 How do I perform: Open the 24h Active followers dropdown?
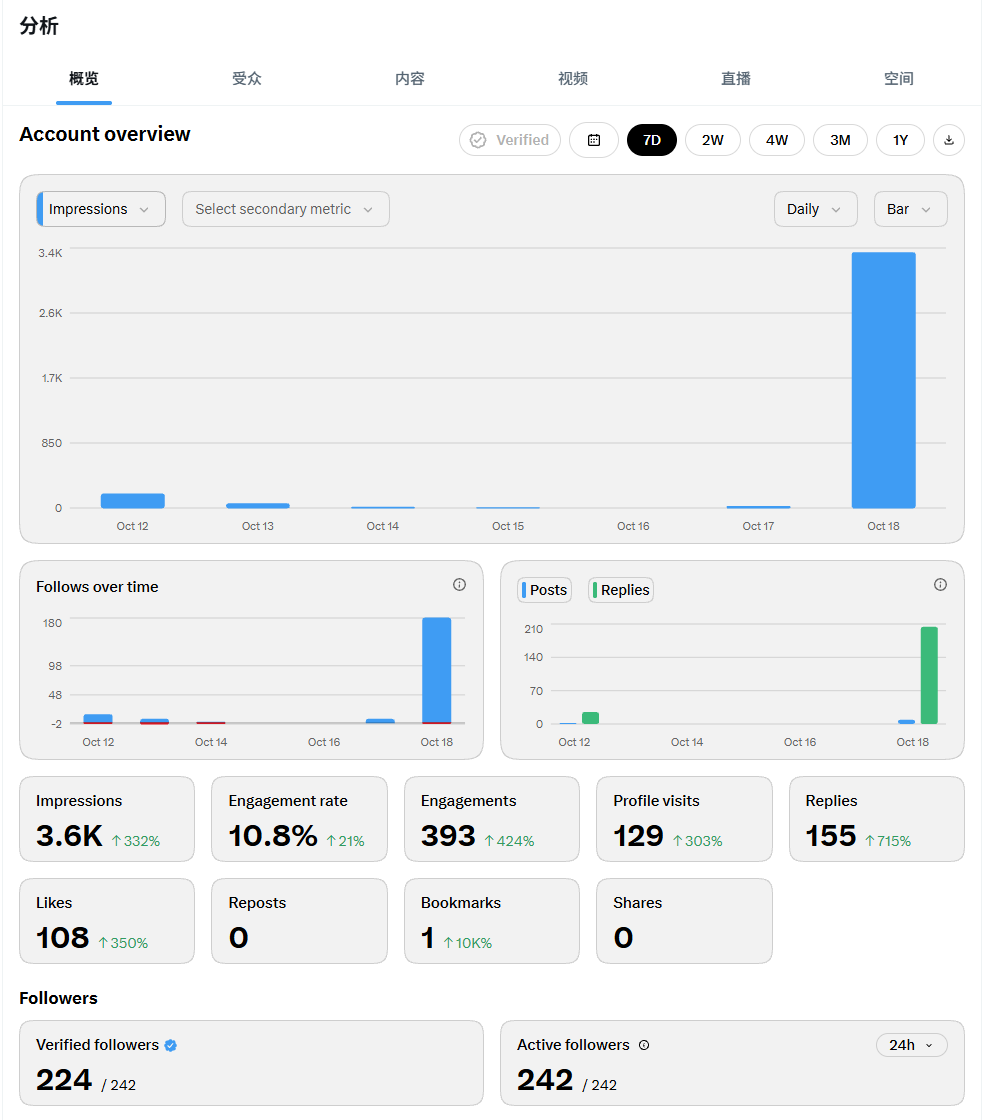[x=912, y=1045]
